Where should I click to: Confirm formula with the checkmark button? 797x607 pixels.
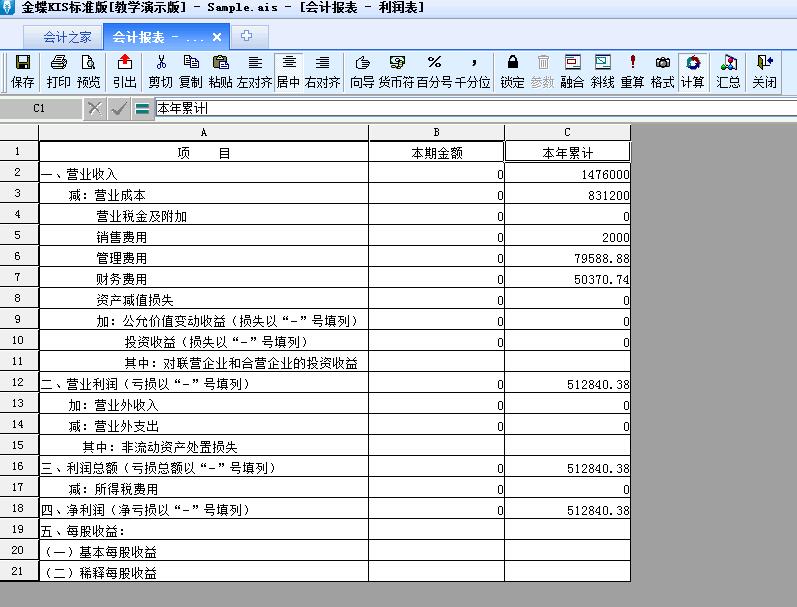pyautogui.click(x=119, y=108)
